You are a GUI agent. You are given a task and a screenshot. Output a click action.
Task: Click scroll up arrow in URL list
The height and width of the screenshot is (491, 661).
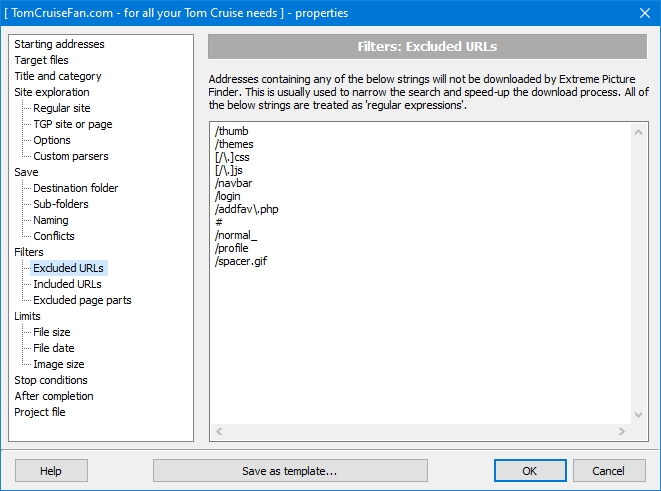(639, 132)
